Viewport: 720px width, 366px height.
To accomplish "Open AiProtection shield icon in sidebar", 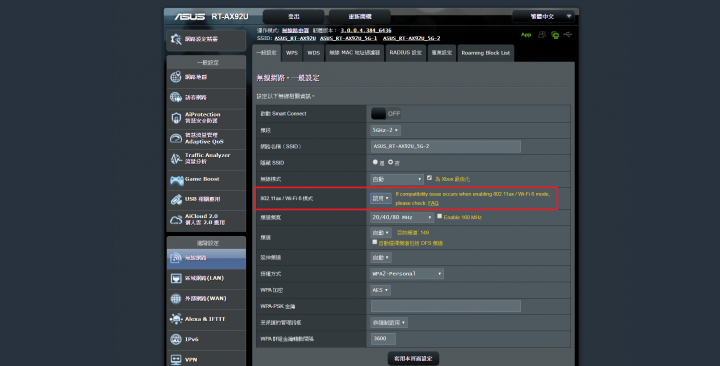I will 176,118.
